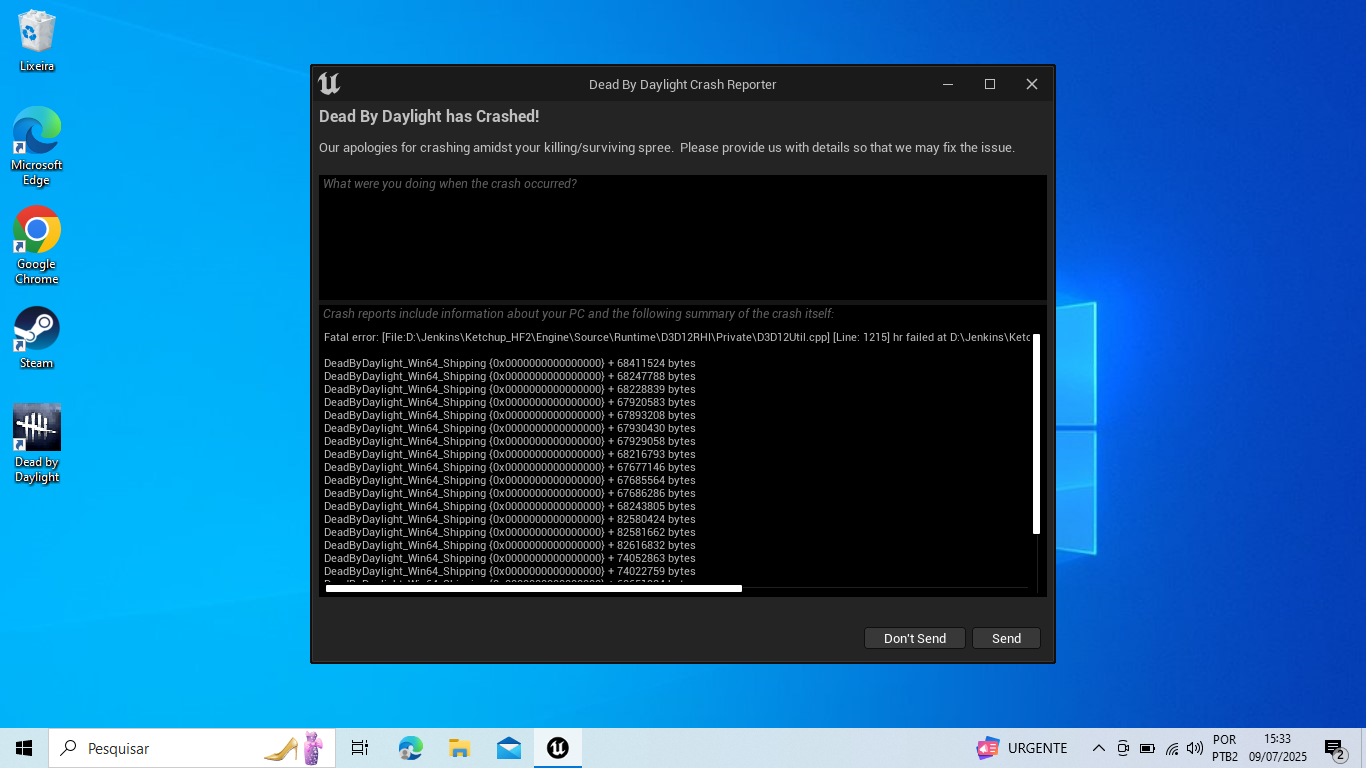1366x768 pixels.
Task: Close the Crash Reporter window
Action: pyautogui.click(x=1032, y=84)
